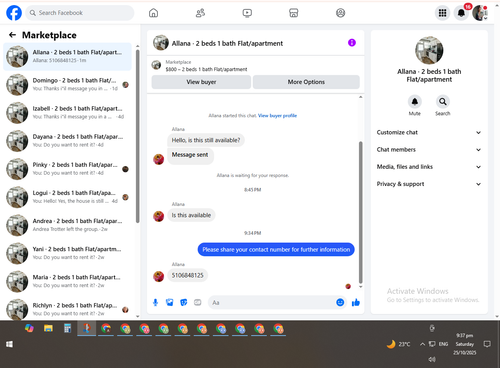Image resolution: width=500 pixels, height=368 pixels.
Task: Send a thumbs up like
Action: pos(356,302)
